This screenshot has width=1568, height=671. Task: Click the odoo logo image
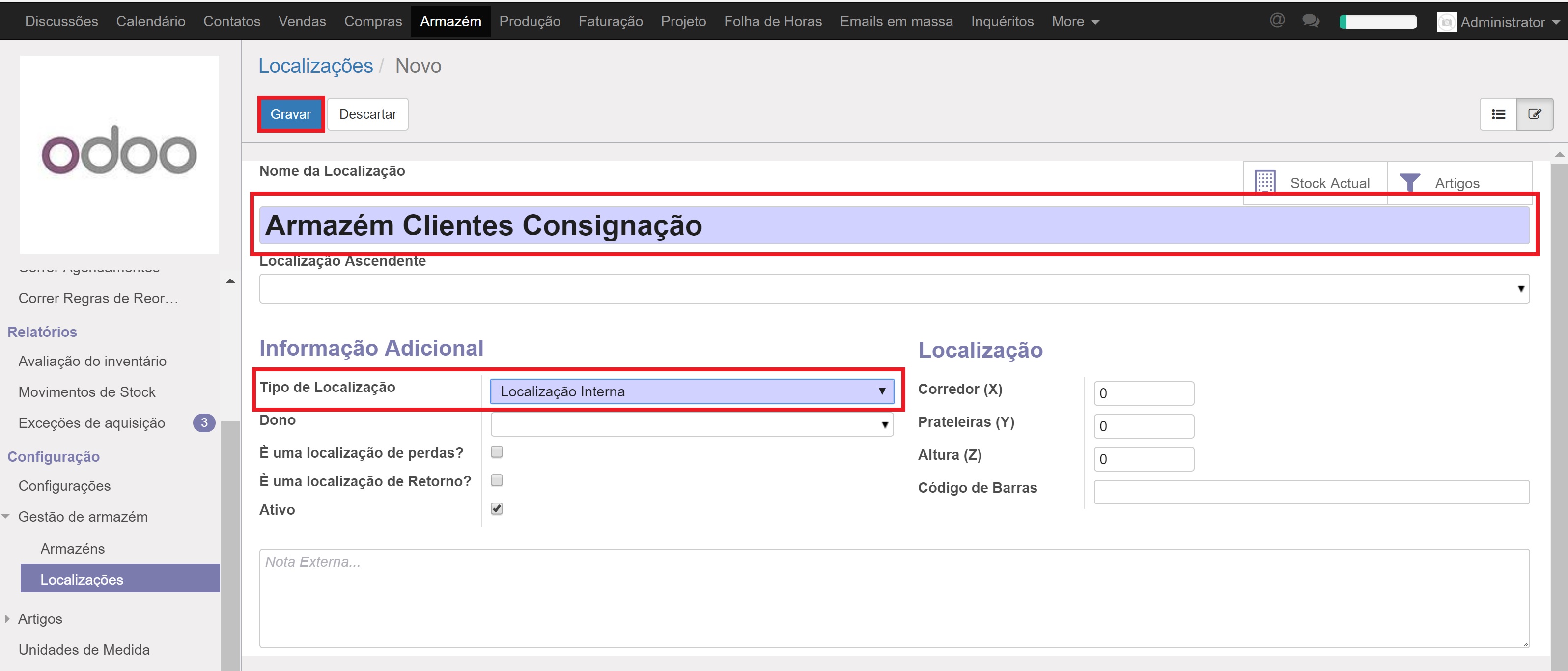(119, 153)
